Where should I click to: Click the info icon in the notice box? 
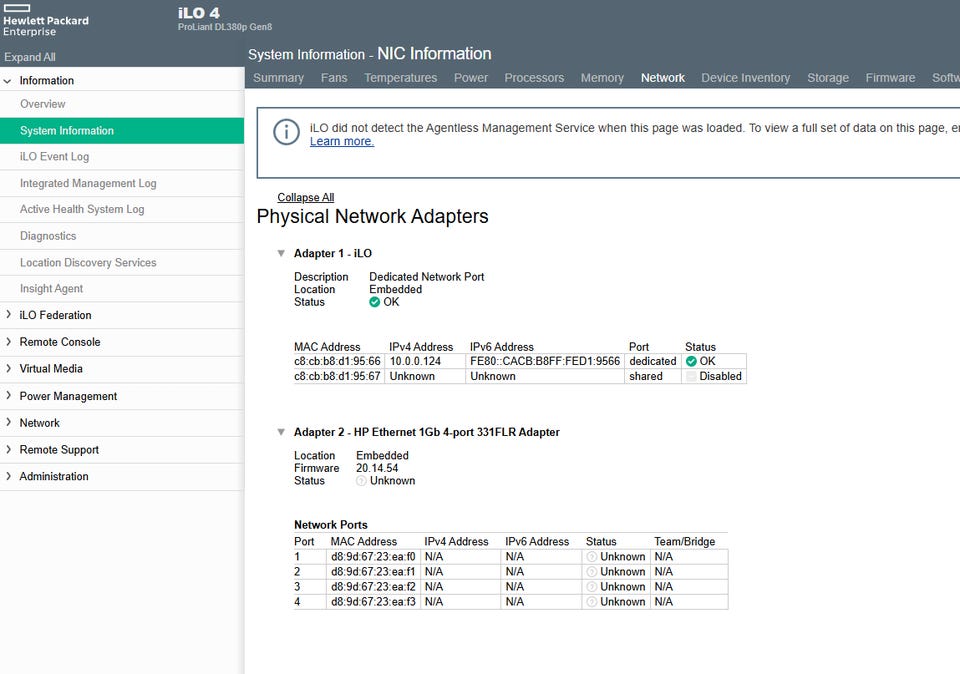pos(286,132)
